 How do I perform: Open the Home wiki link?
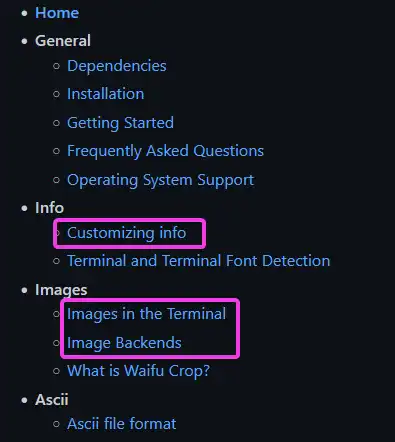[x=57, y=13]
